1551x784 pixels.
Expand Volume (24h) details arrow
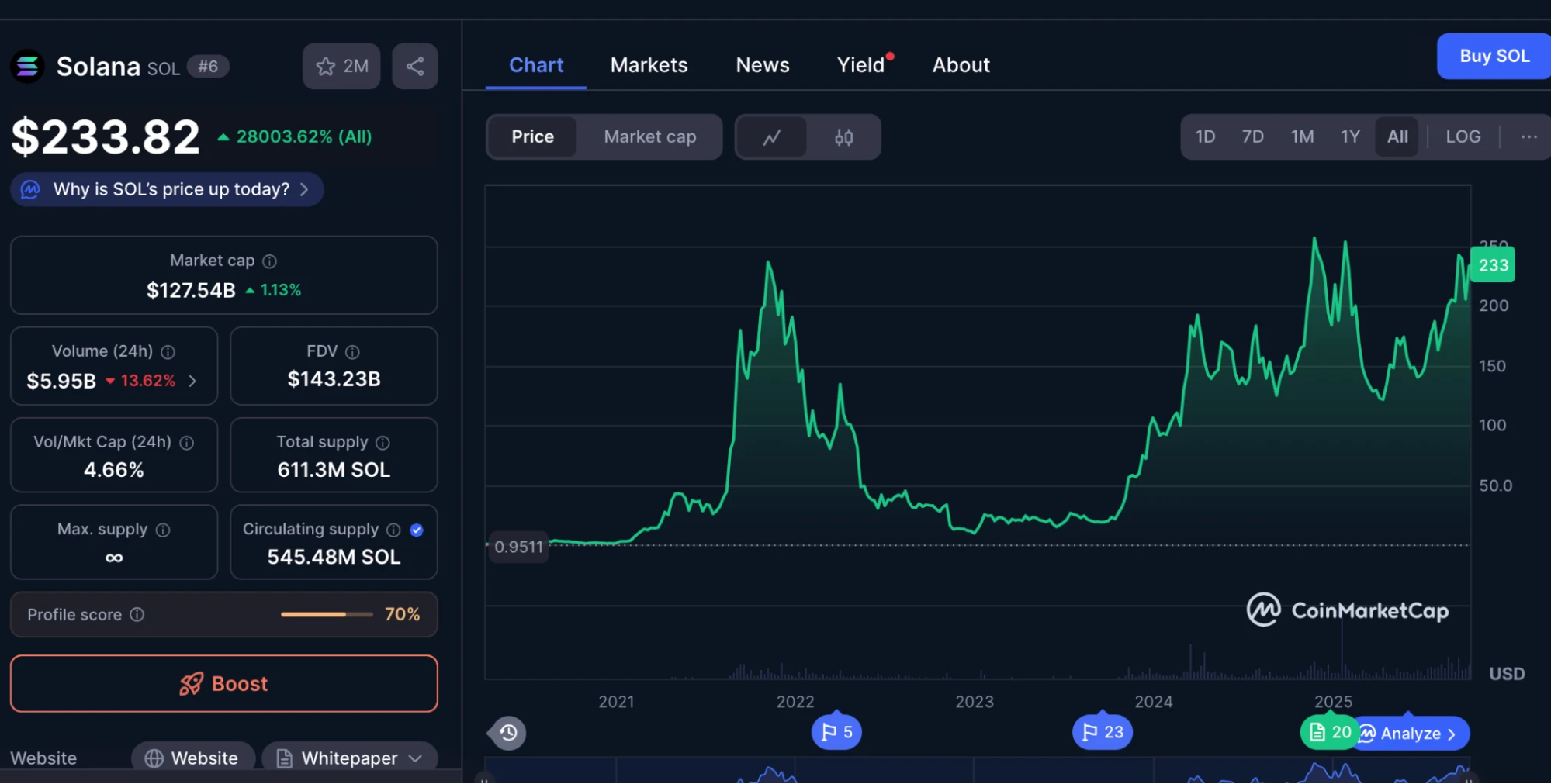click(192, 381)
